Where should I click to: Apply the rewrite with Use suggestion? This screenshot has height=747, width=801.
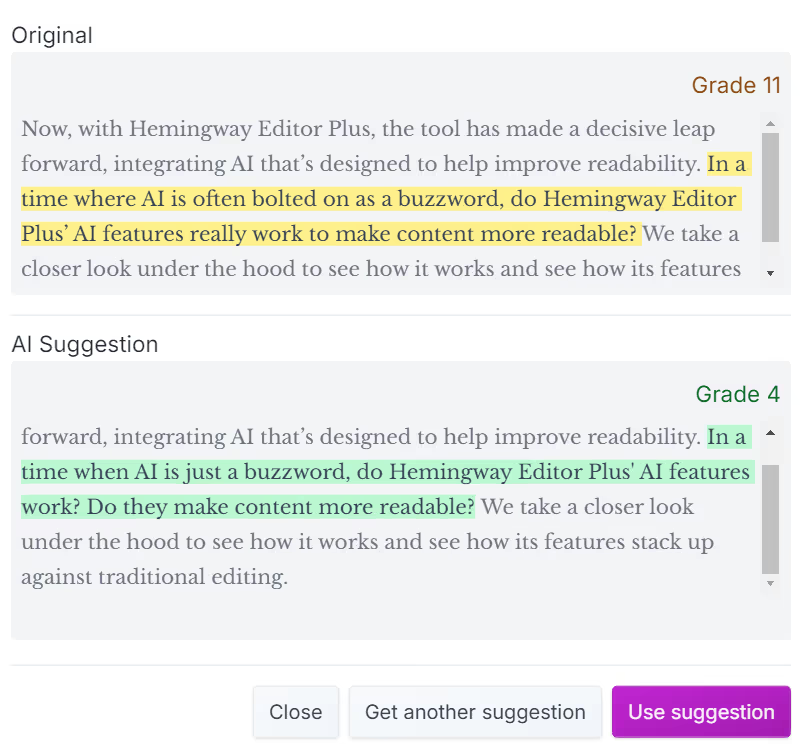pos(701,712)
